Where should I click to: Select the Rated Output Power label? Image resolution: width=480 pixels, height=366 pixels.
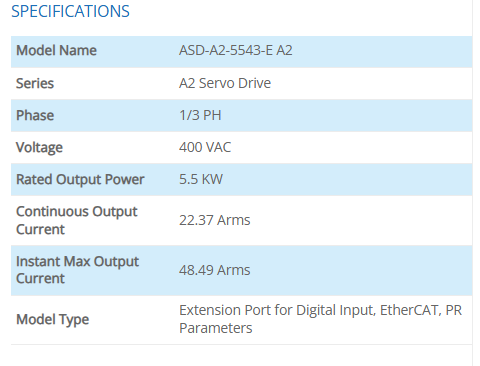(x=80, y=180)
